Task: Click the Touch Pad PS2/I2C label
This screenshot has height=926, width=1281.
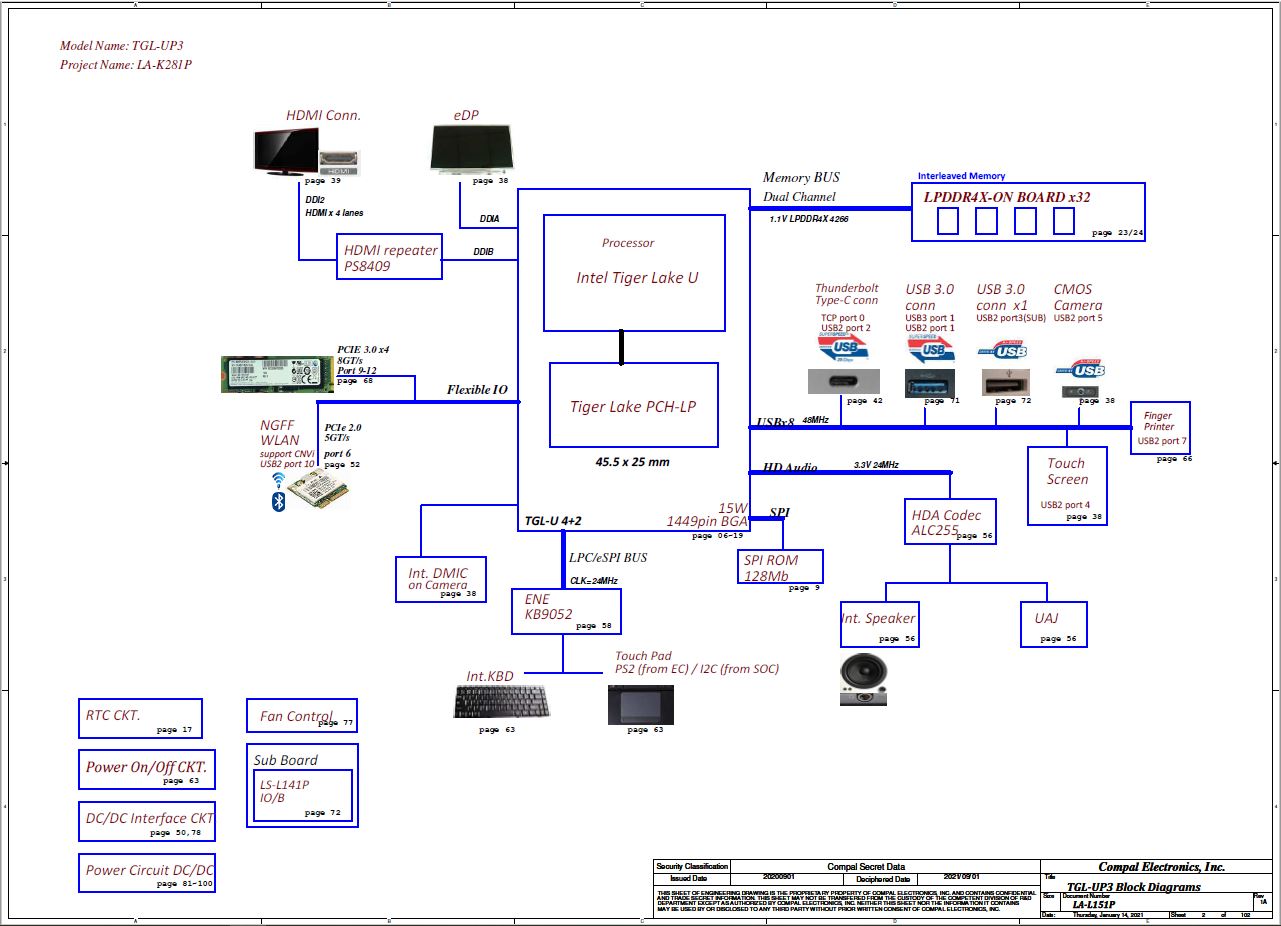Action: pos(697,662)
